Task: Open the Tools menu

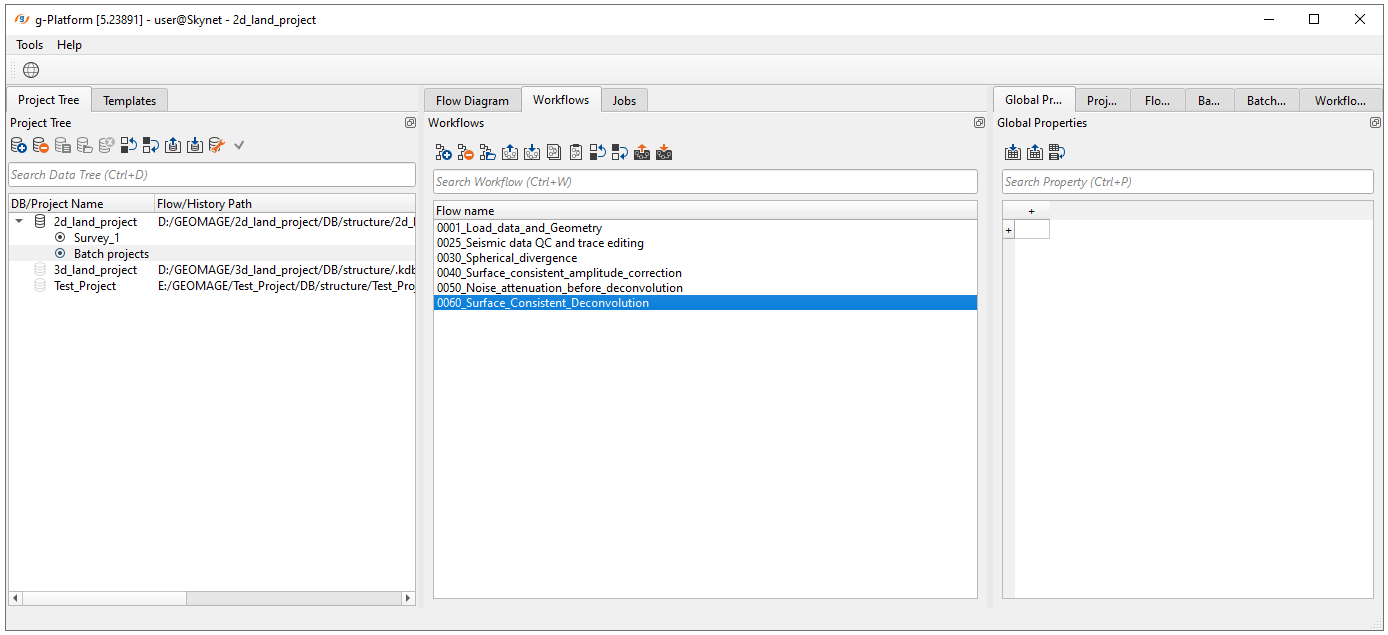Action: click(x=29, y=45)
